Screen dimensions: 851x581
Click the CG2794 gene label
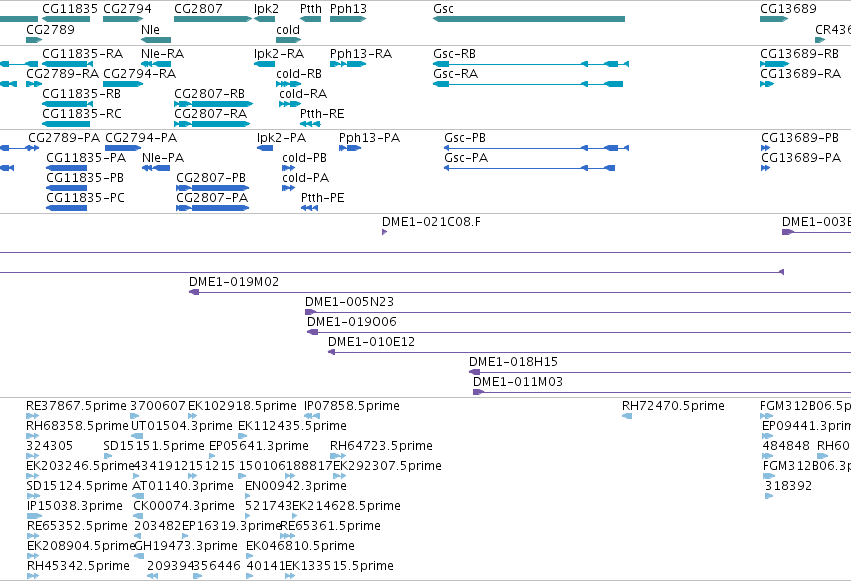(x=128, y=9)
